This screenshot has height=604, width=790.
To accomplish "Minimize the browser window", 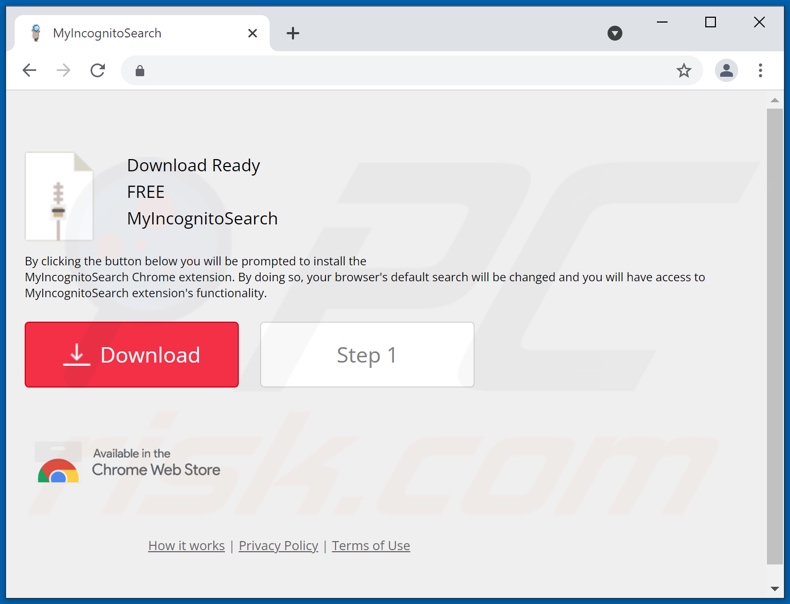I will (662, 22).
